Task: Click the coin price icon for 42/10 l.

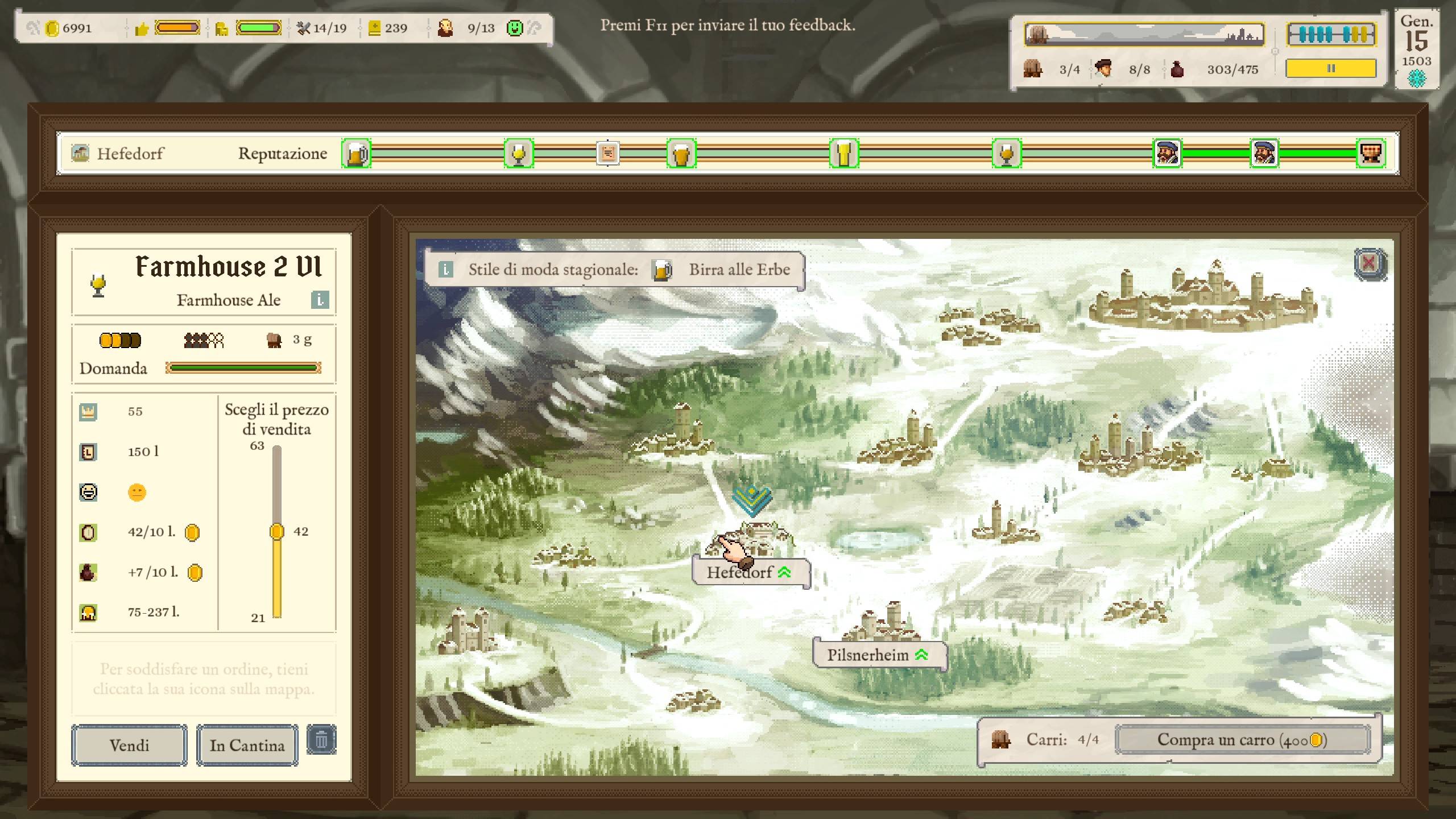Action: tap(88, 532)
